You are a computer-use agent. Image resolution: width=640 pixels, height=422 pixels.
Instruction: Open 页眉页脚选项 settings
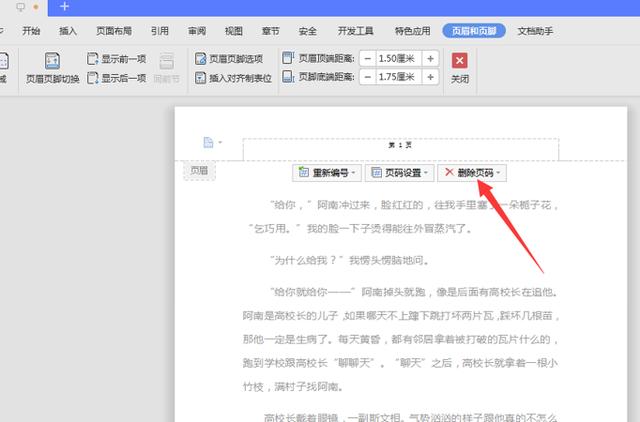(x=229, y=59)
